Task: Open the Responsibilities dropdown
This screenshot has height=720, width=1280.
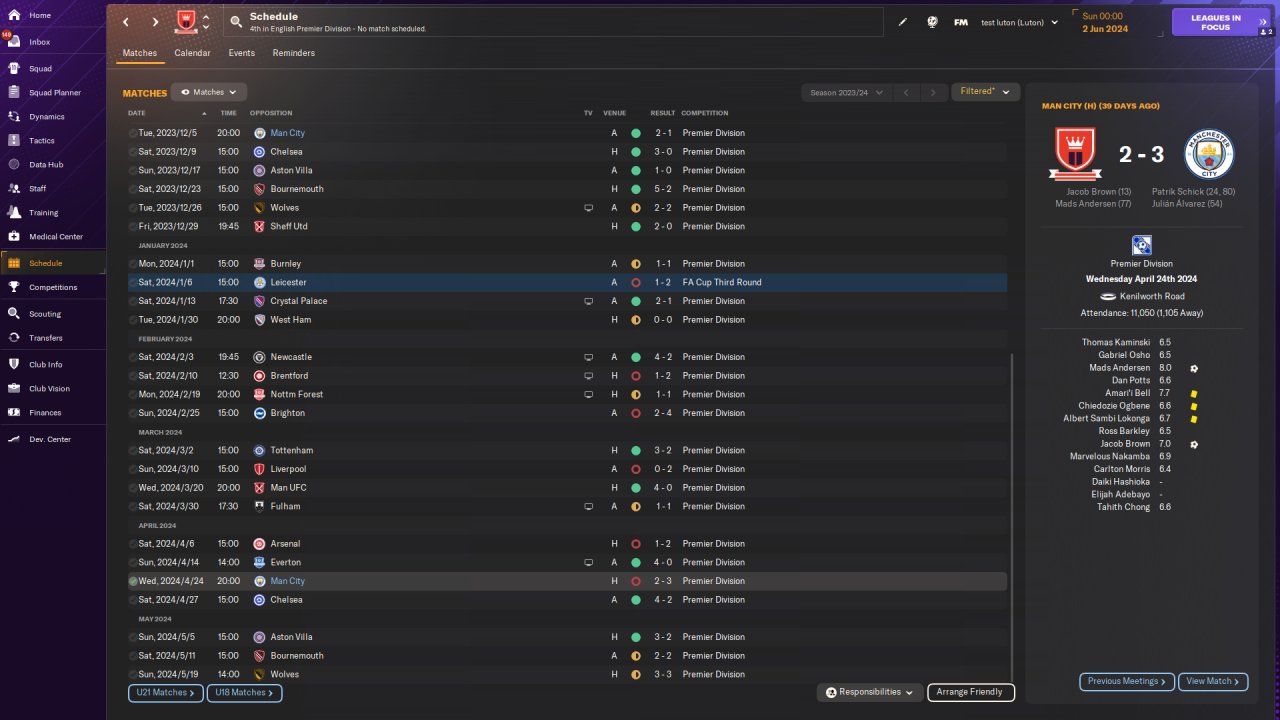Action: [x=869, y=692]
